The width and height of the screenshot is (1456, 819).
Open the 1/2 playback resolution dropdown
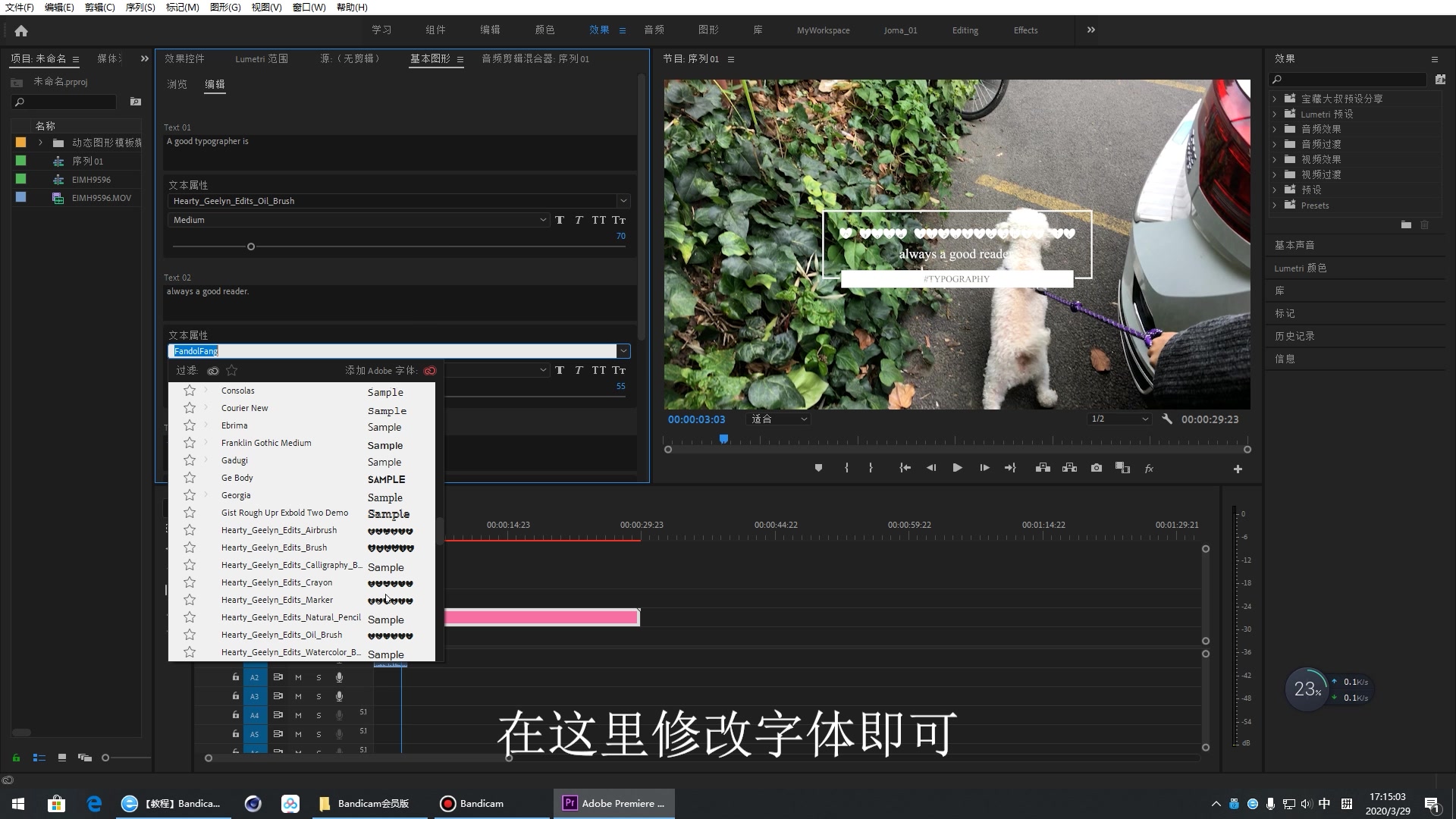click(1119, 419)
